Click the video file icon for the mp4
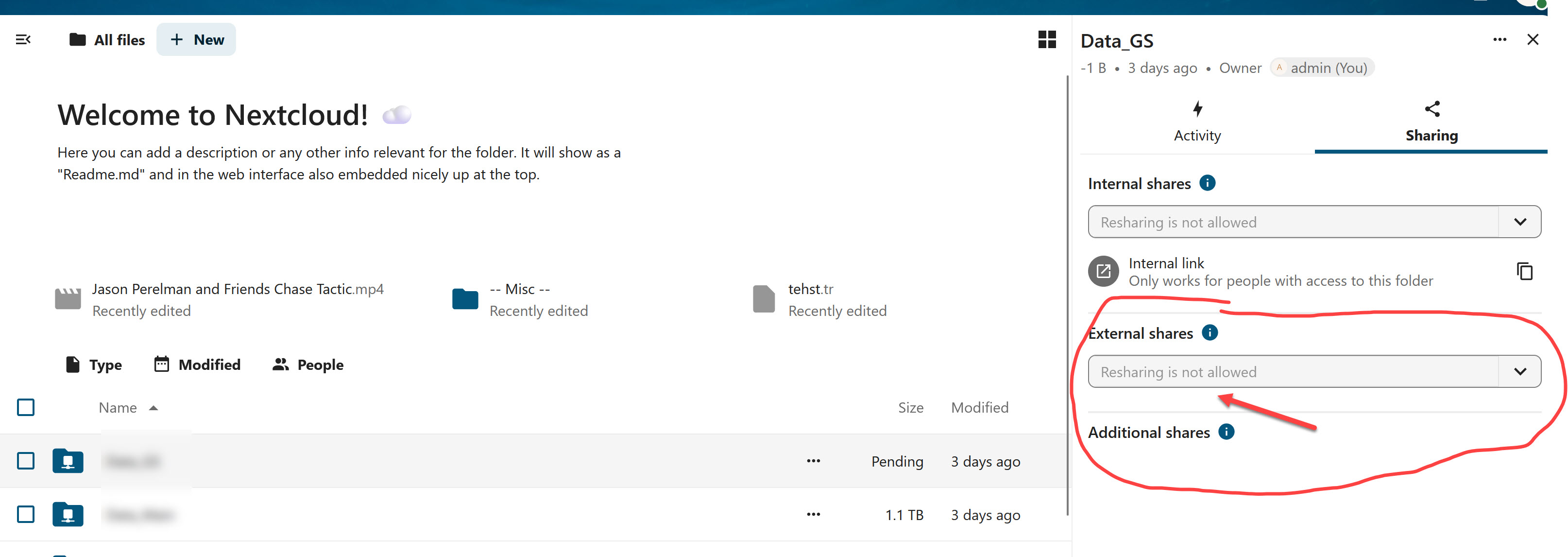The width and height of the screenshot is (1568, 557). point(68,299)
